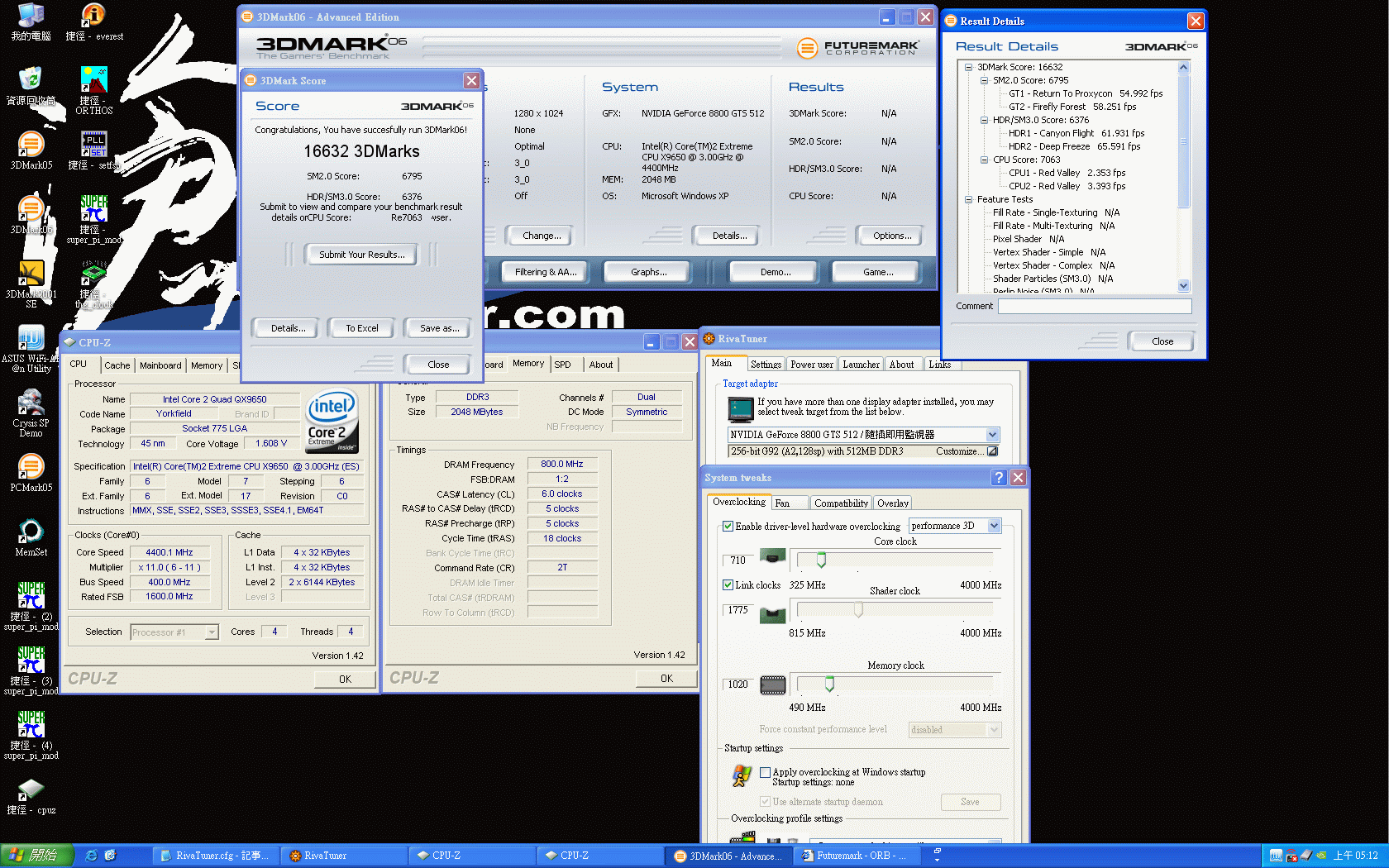Collapse the CPU Score 7063 tree node
Viewport: 1389px width, 868px height.
(x=984, y=160)
